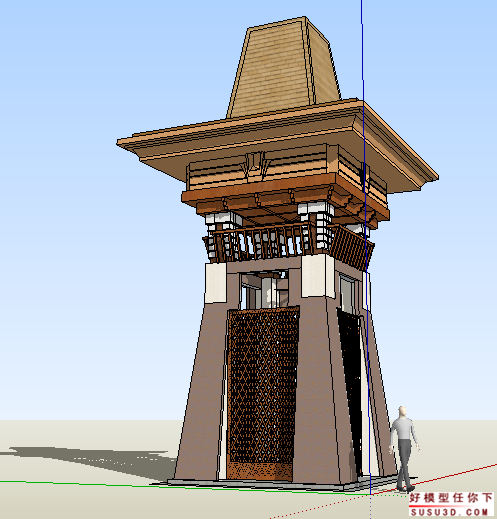Click the solid red axis line
497x519 pixels.
pyautogui.click(x=433, y=479)
